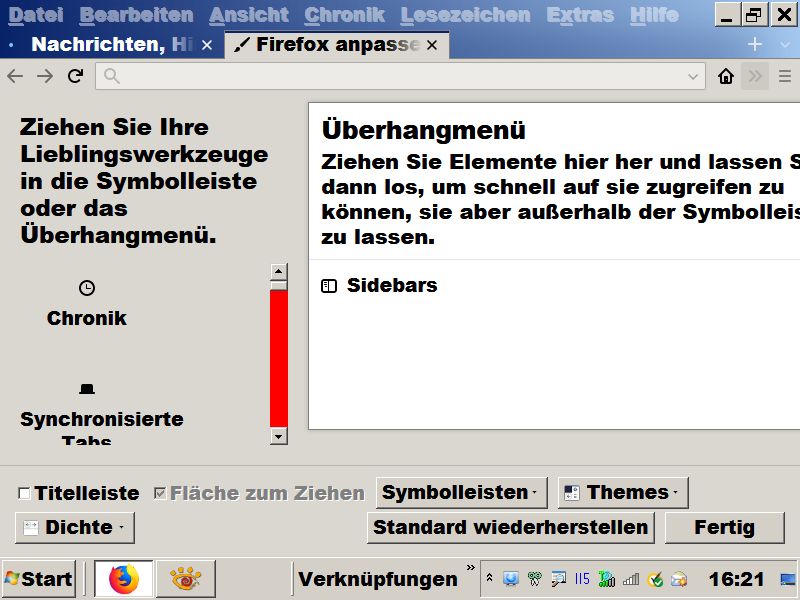
Task: Click the show desktop icon beside clock
Action: point(788,579)
